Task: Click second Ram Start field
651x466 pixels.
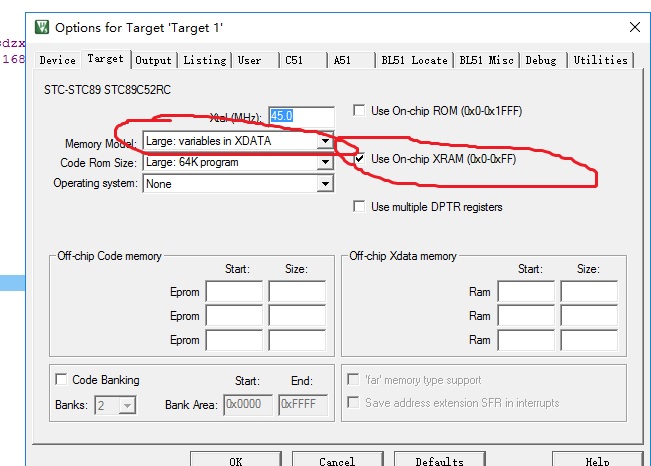Action: point(526,316)
